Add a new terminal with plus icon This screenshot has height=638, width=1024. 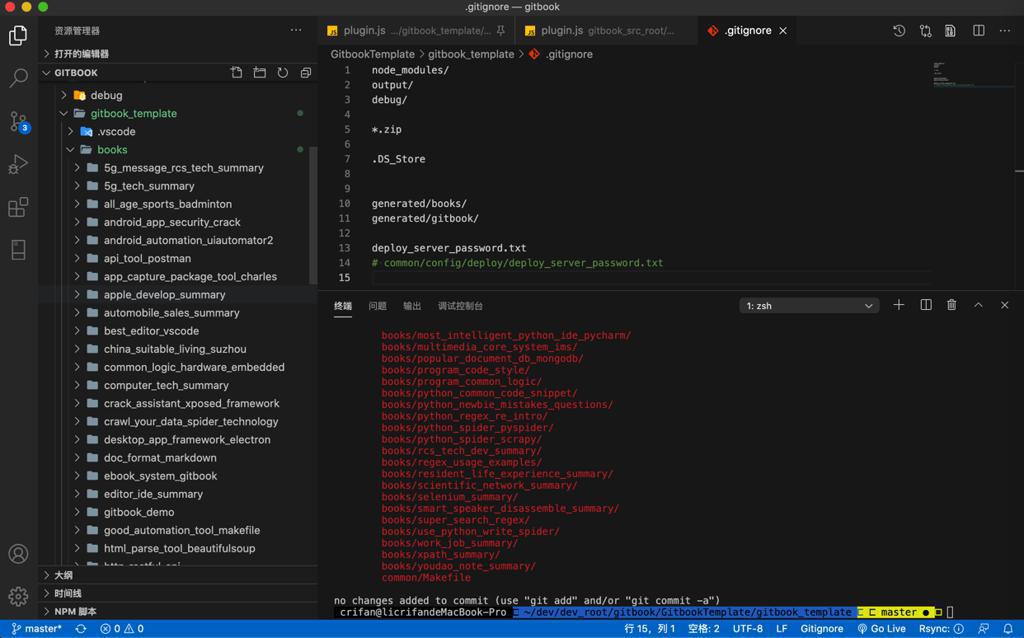(x=899, y=305)
